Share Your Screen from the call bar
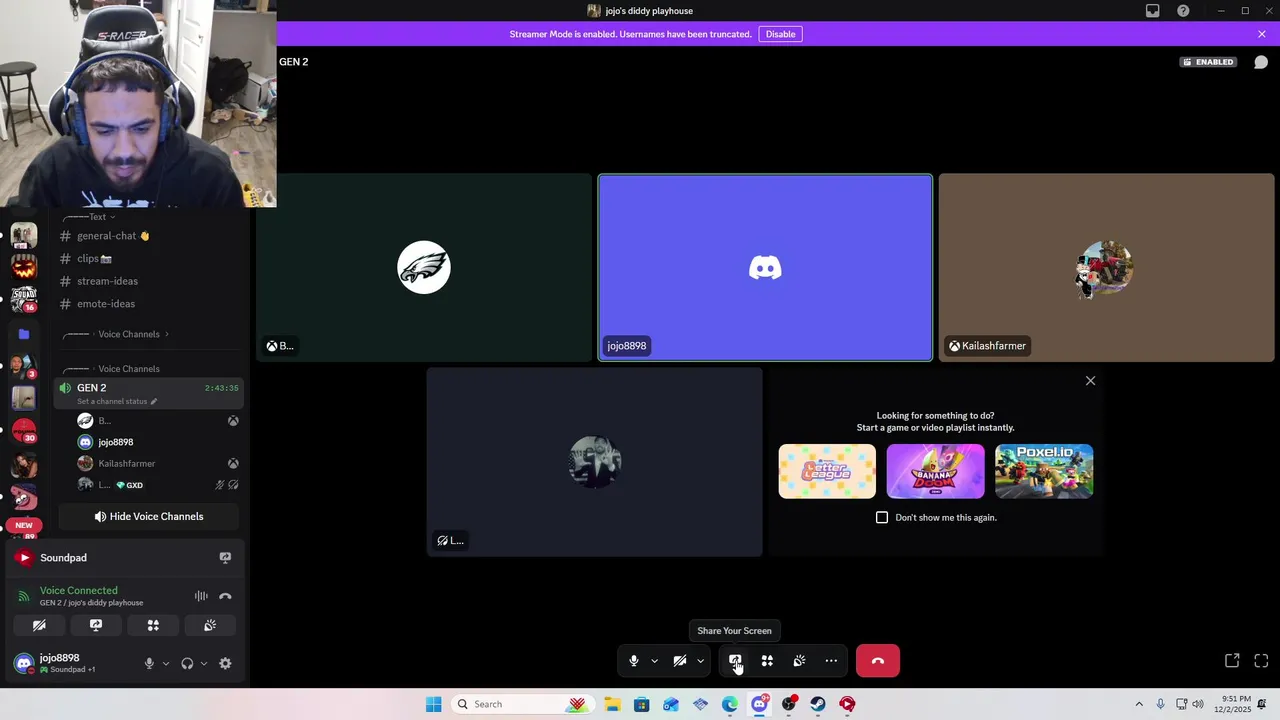The height and width of the screenshot is (720, 1280). 735,661
